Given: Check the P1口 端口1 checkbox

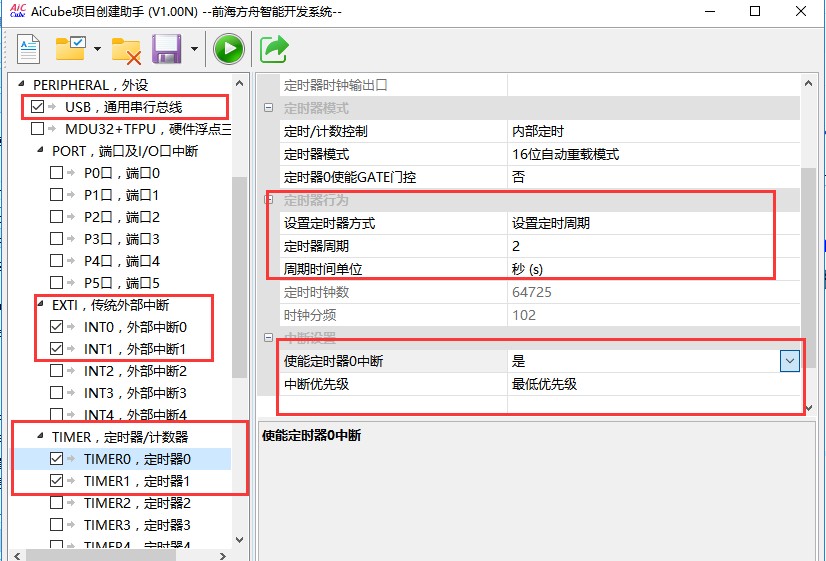Looking at the screenshot, I should 56,195.
